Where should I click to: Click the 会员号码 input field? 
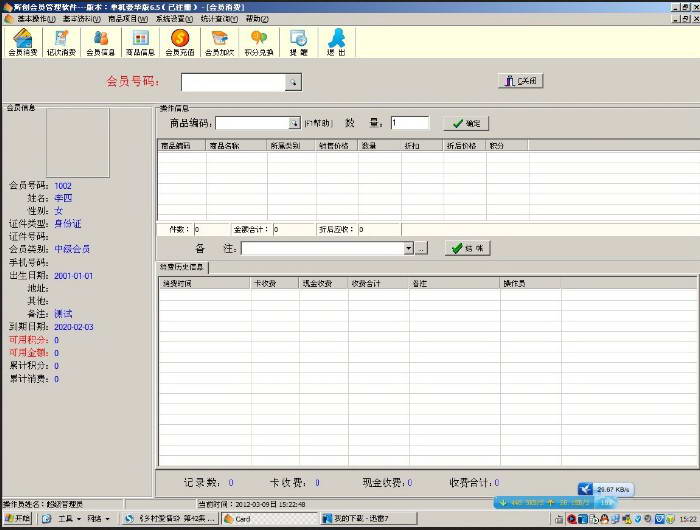pos(233,83)
